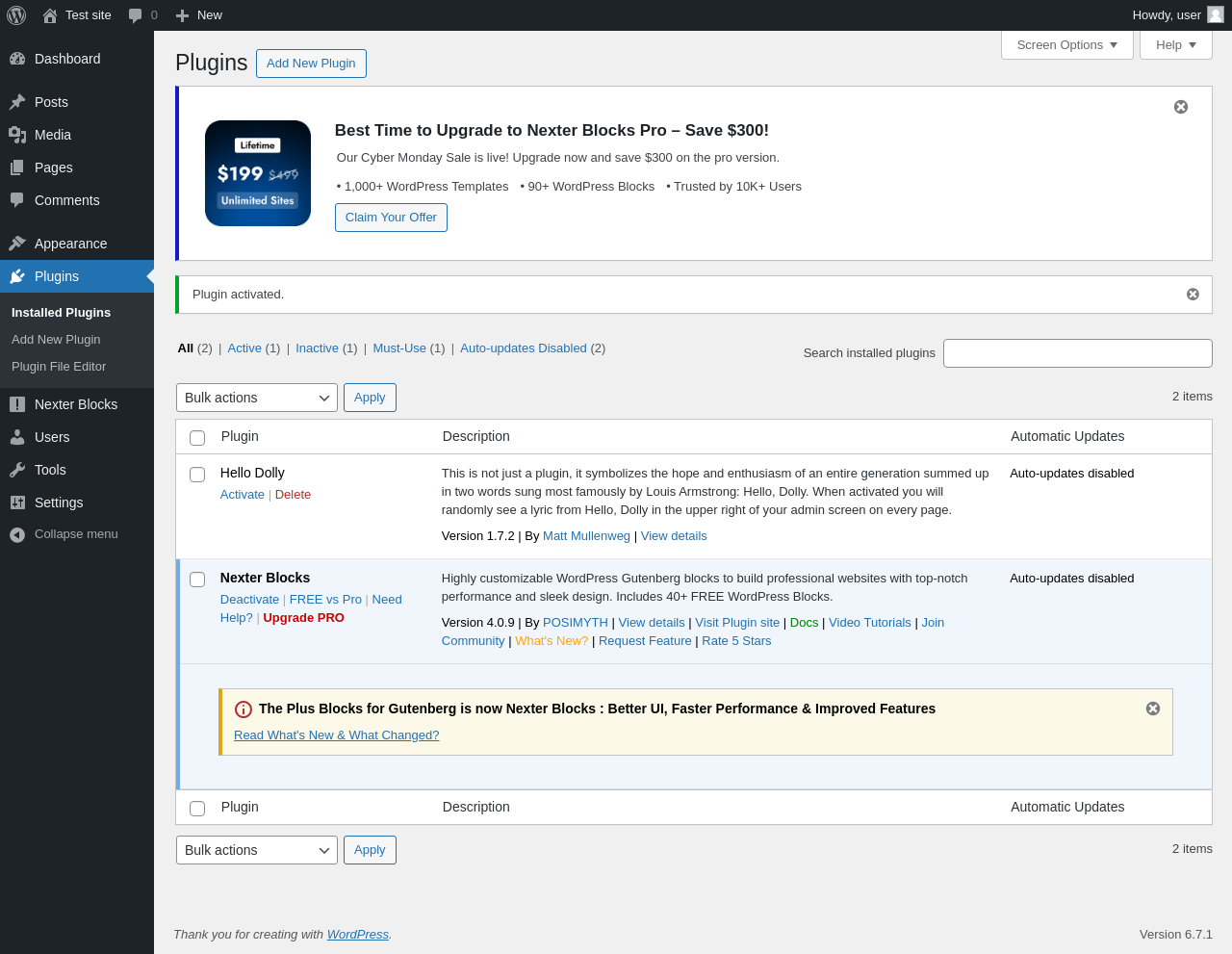Click the Tools wrench icon
Viewport: 1232px width, 954px height.
point(17,470)
